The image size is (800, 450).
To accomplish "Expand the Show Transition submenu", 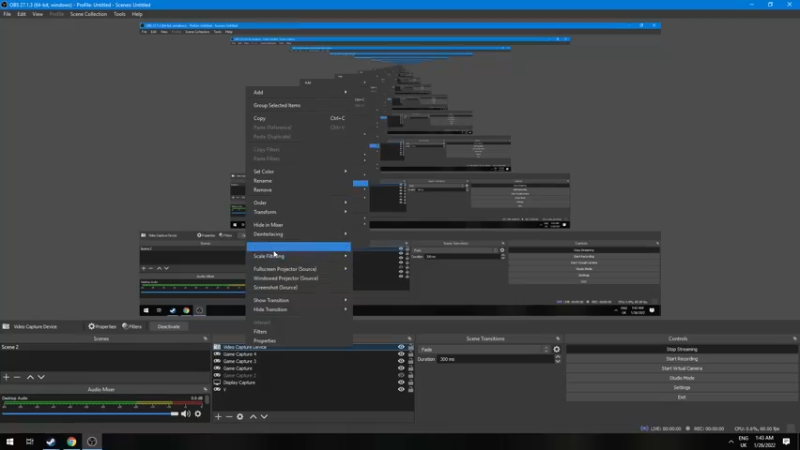I will (x=299, y=300).
